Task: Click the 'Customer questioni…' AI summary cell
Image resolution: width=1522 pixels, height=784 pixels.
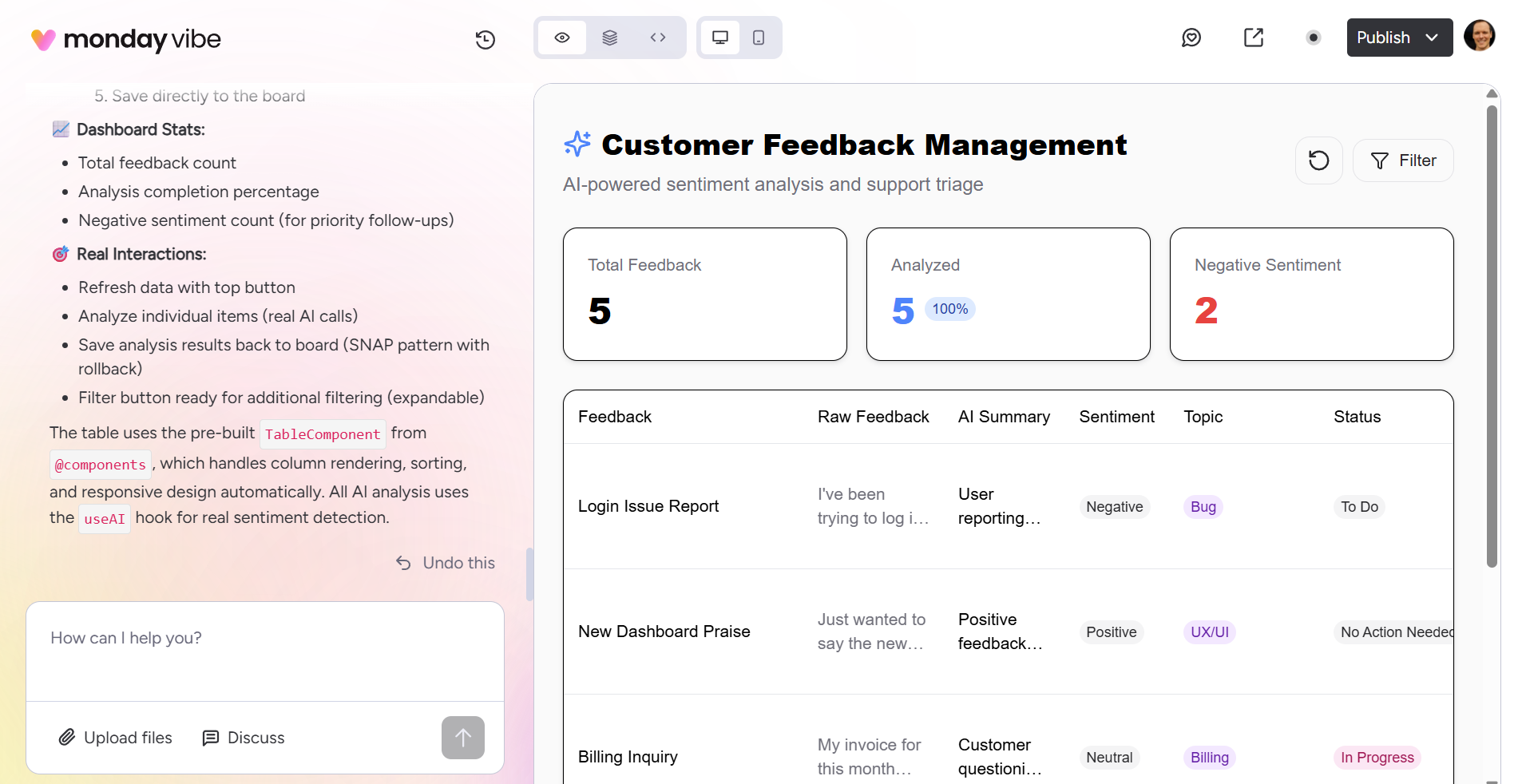Action: pyautogui.click(x=1001, y=757)
